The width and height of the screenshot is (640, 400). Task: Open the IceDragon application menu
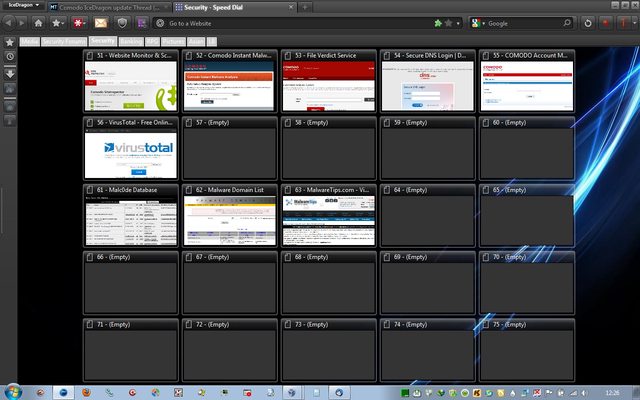coord(24,5)
